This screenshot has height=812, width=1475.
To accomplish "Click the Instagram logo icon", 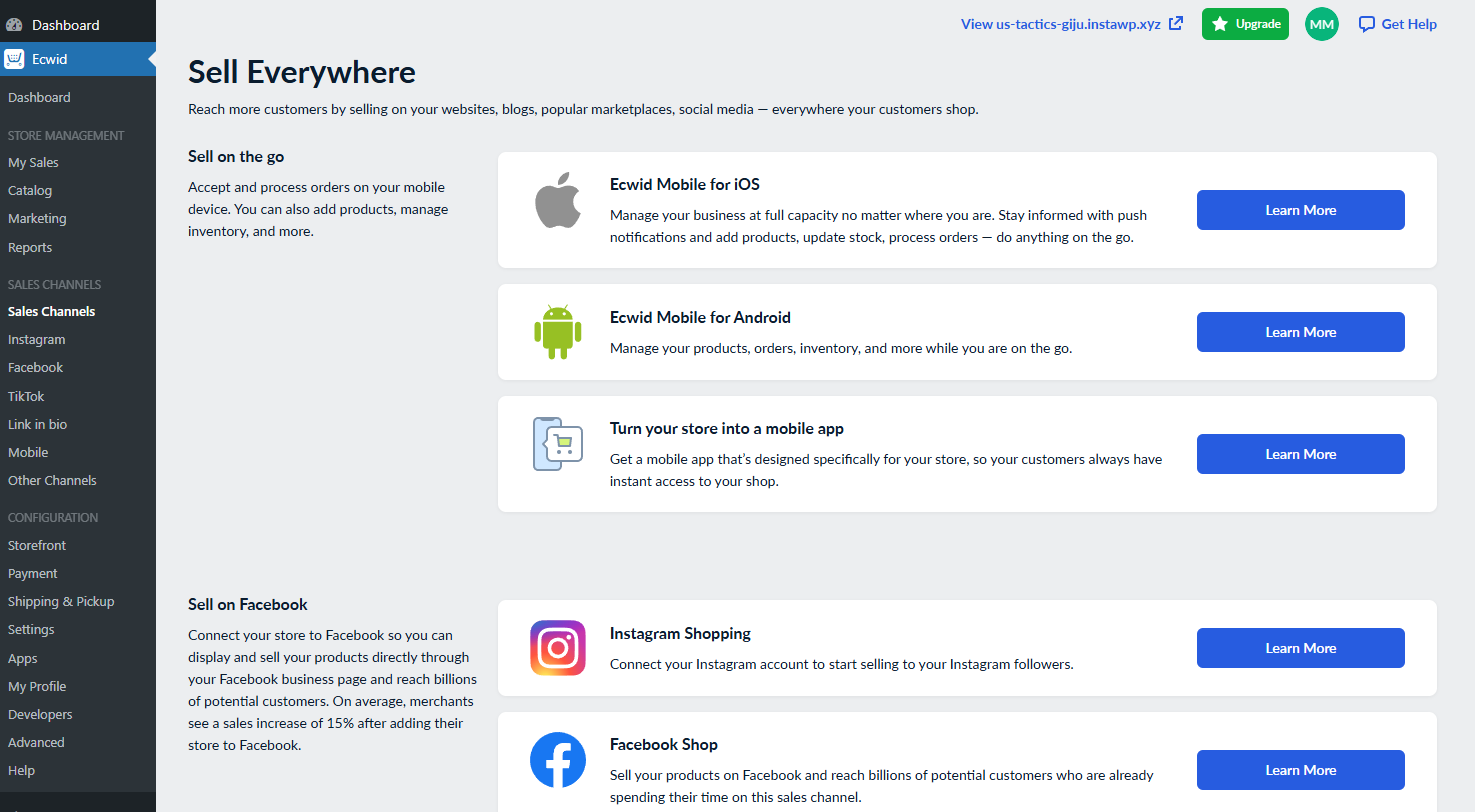I will click(558, 648).
